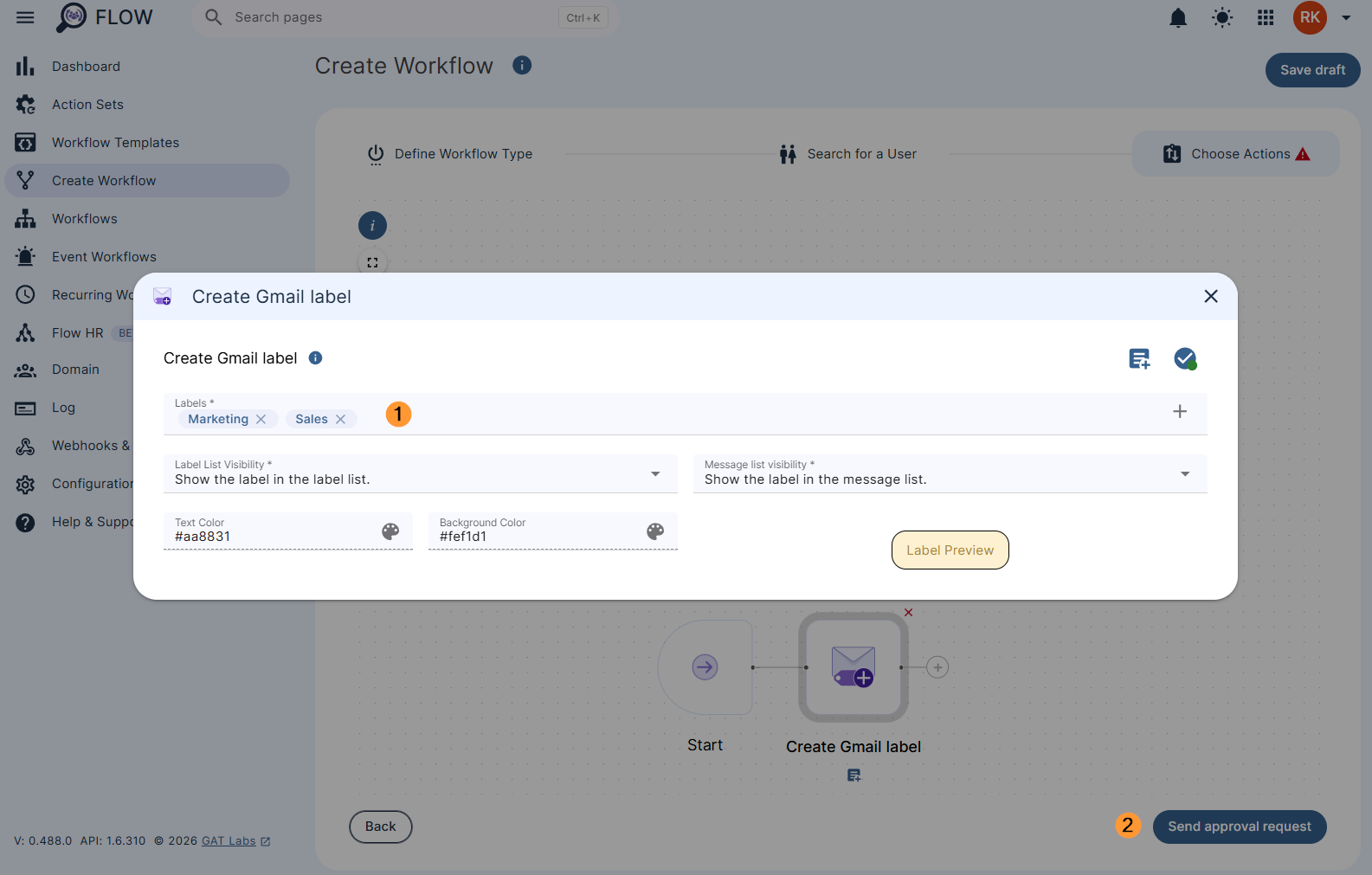Open the hamburger navigation menu

25,17
